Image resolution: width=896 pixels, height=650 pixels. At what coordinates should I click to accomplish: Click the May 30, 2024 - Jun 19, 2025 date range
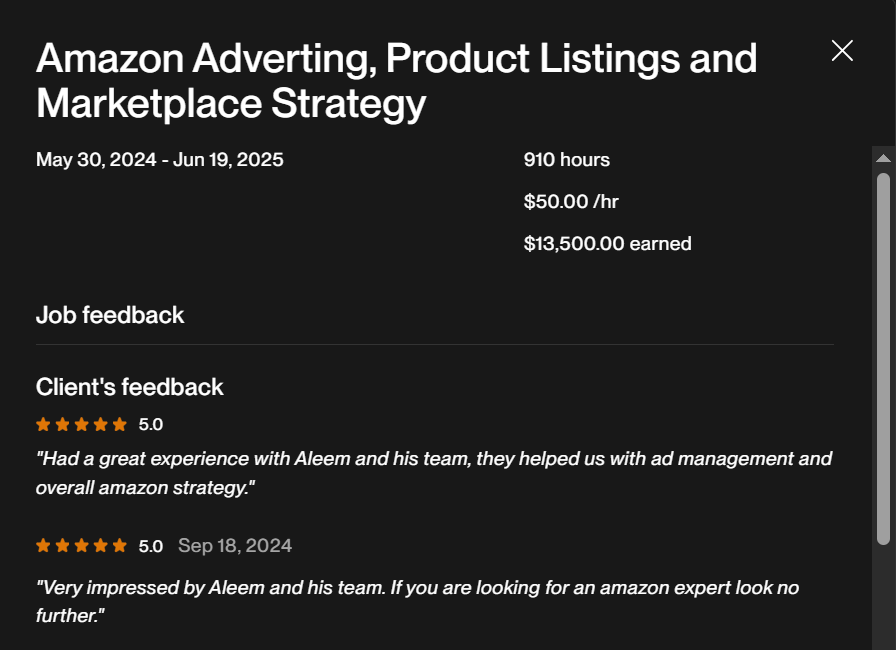point(160,160)
